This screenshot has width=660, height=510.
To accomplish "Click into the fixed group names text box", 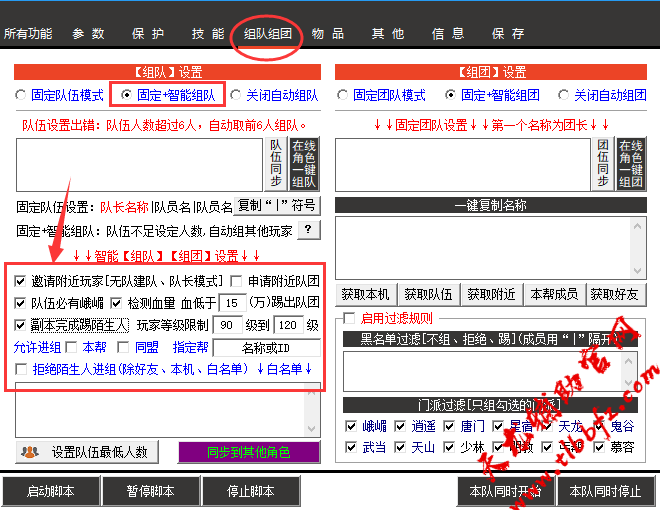I will 463,165.
